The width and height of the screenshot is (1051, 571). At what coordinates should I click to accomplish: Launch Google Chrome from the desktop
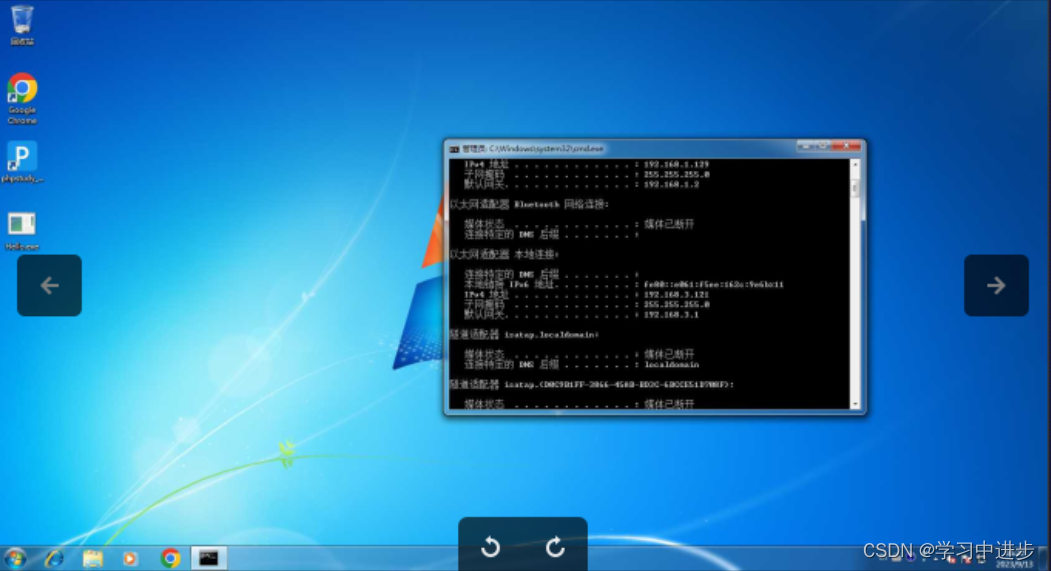[x=22, y=99]
